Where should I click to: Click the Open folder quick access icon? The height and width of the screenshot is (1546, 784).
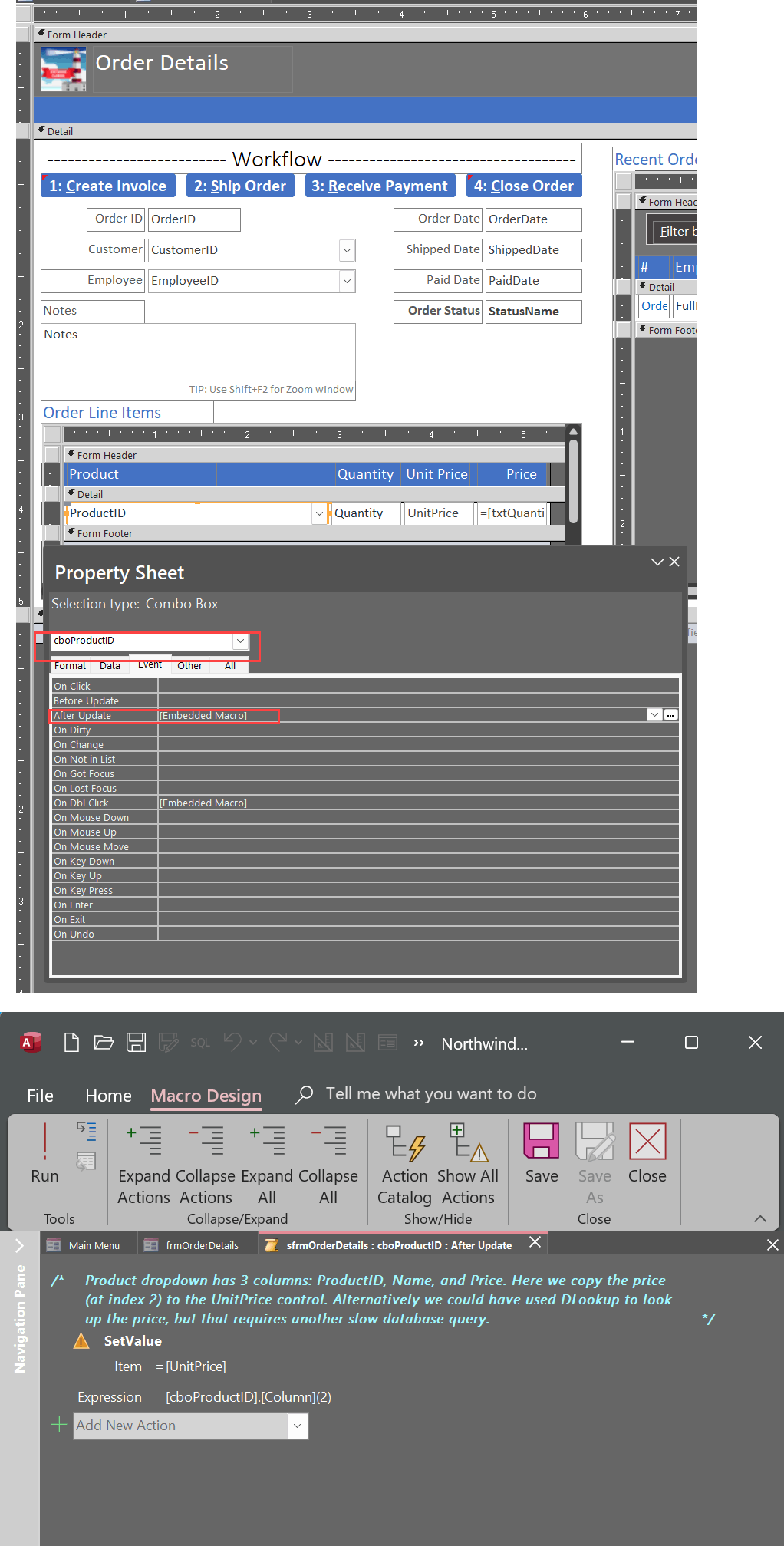104,1042
